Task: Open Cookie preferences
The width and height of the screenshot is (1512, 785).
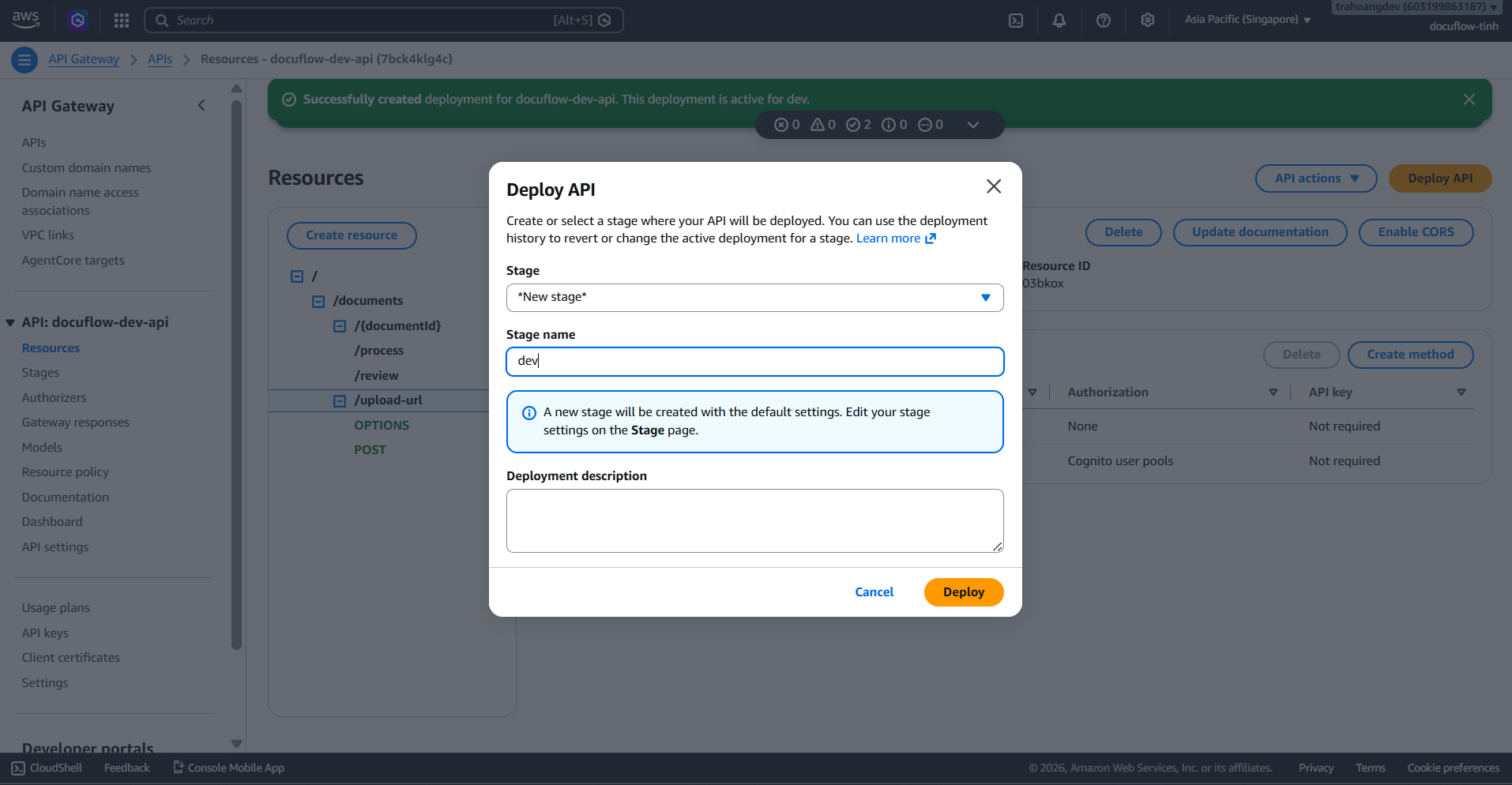Action: [x=1454, y=768]
